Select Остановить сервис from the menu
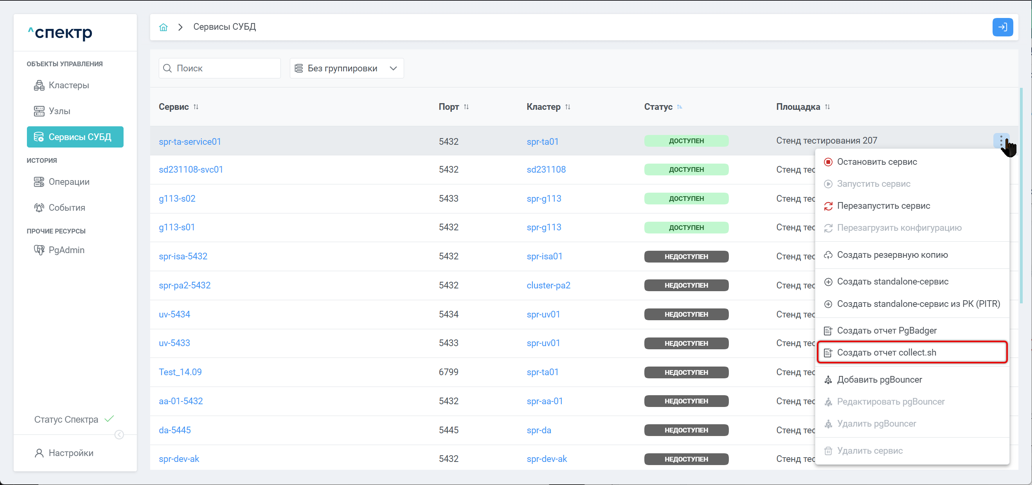 (x=876, y=162)
